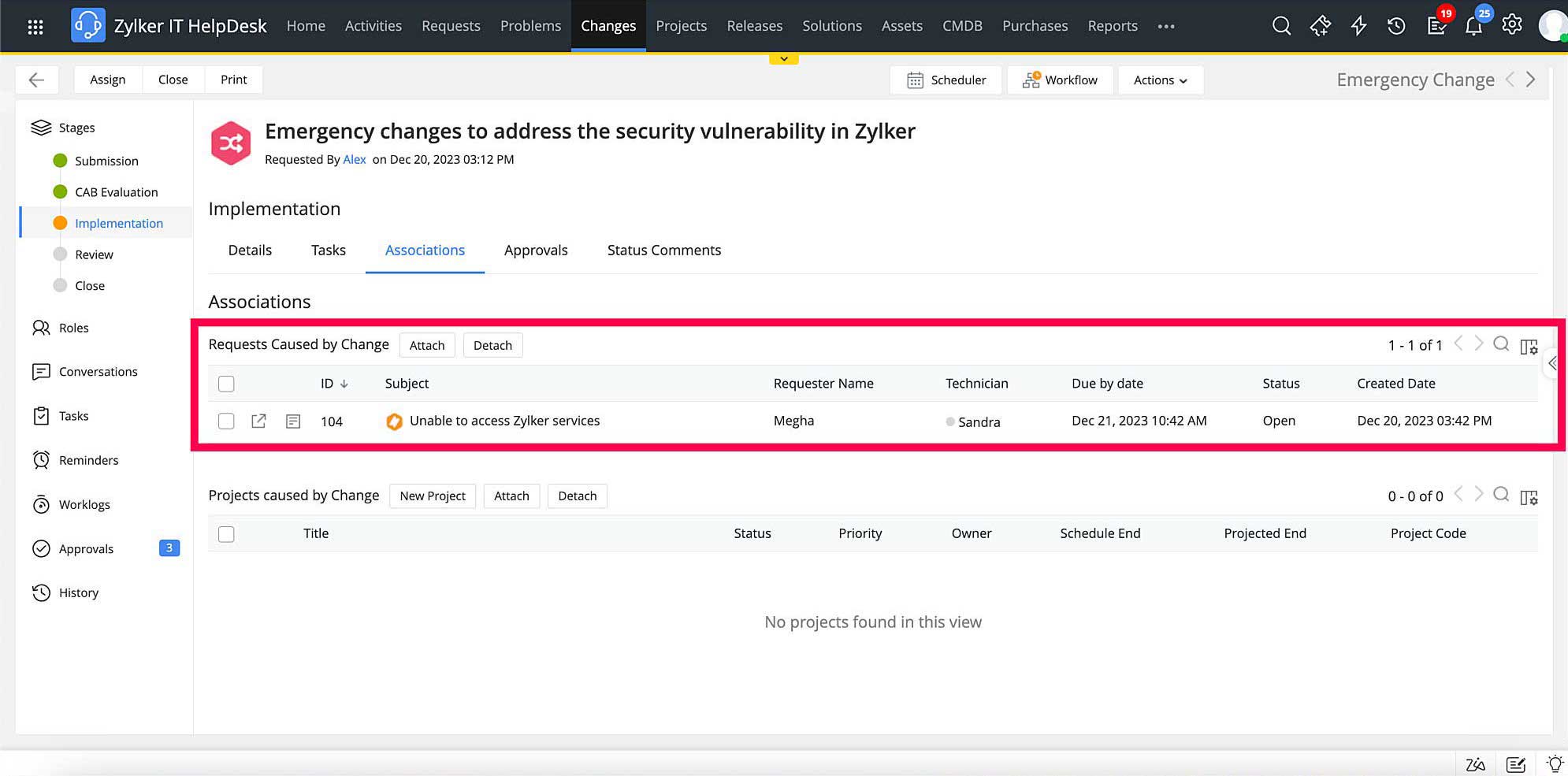
Task: Open the notifications bell icon
Action: point(1473,26)
